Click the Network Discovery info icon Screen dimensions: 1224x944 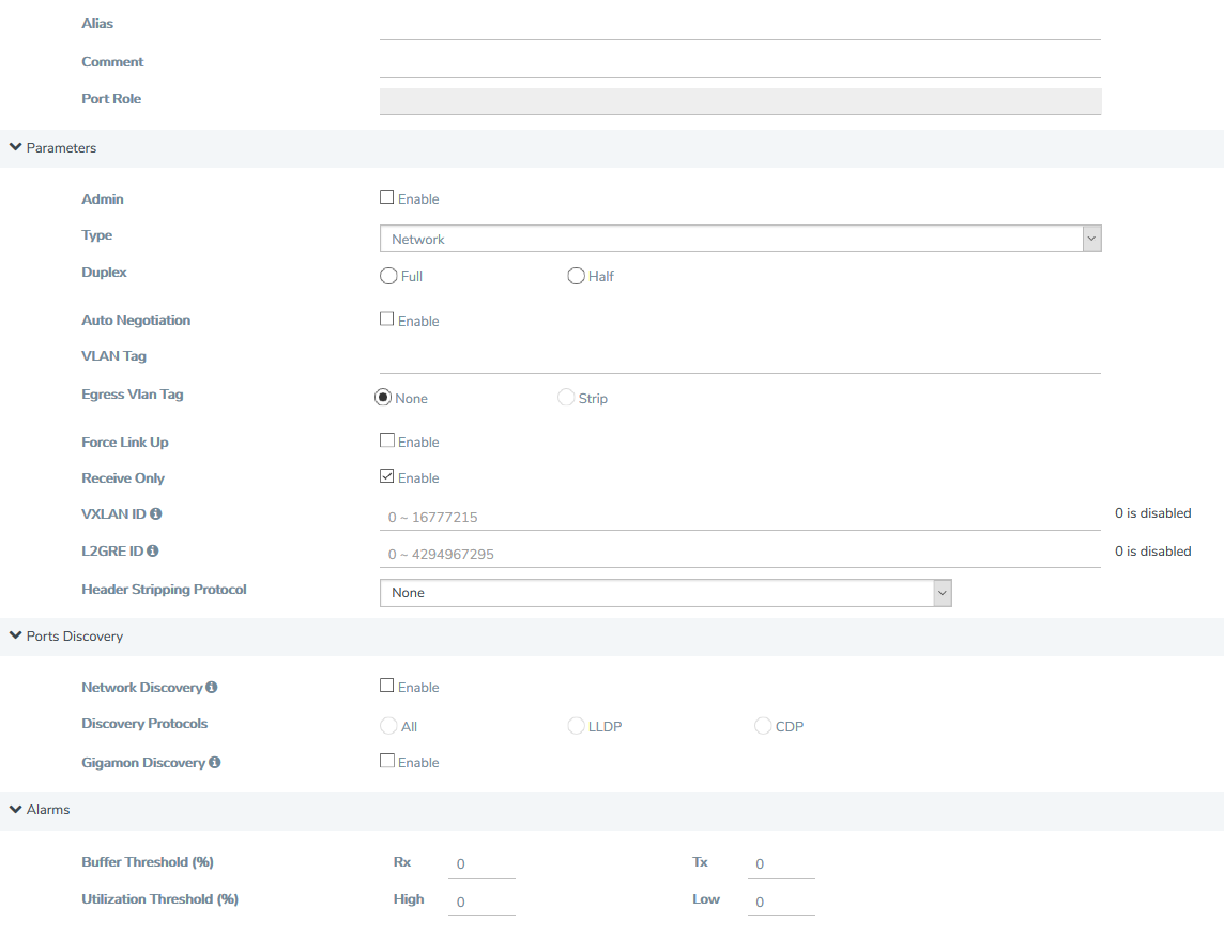click(x=212, y=687)
